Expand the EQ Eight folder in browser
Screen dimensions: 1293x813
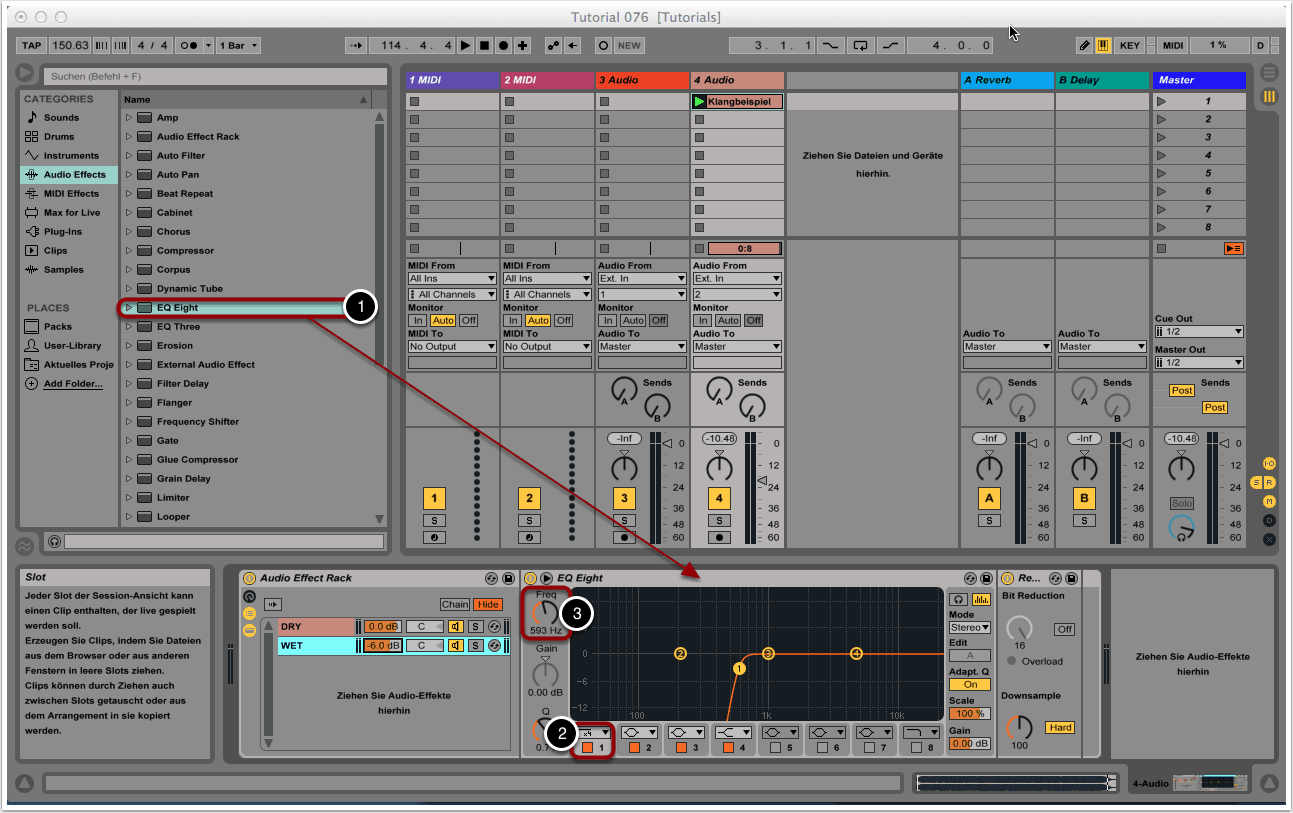click(x=129, y=308)
